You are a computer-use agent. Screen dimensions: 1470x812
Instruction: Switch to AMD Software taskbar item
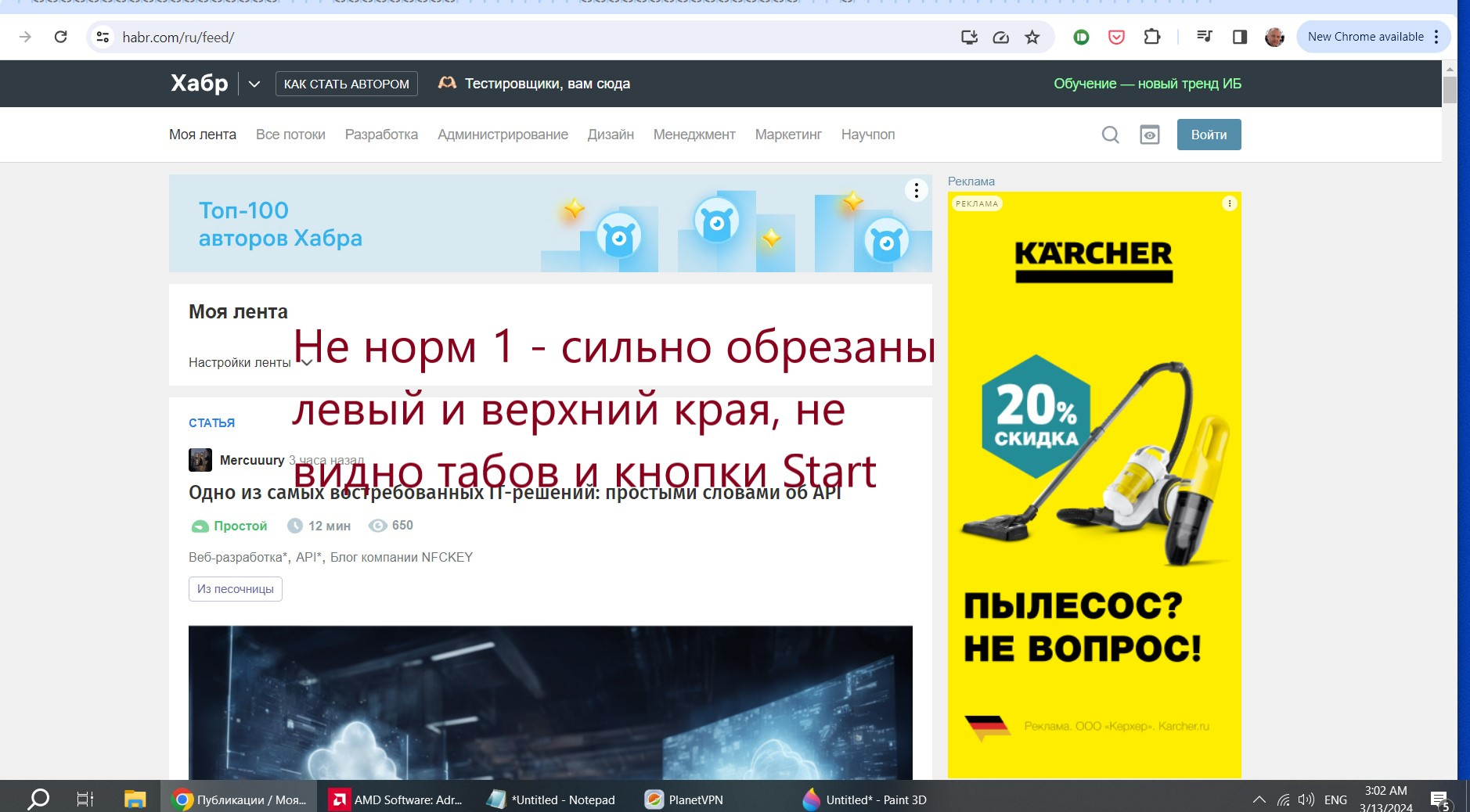tap(397, 799)
